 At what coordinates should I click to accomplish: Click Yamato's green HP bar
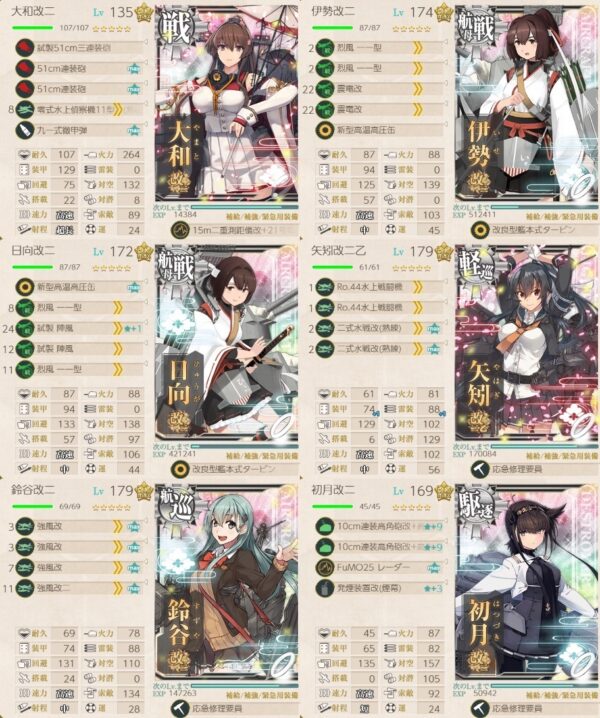point(33,28)
